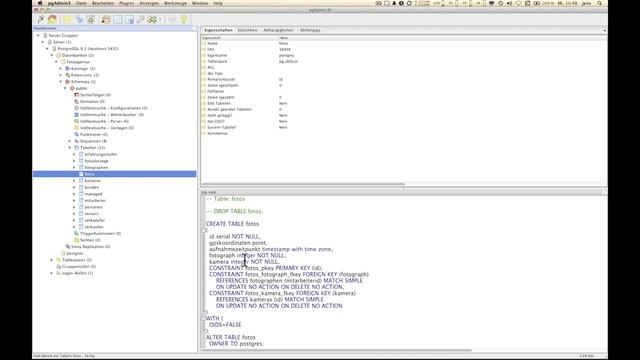Select the Gruppenrollen node
This screenshot has height=360, width=640.
point(79,267)
